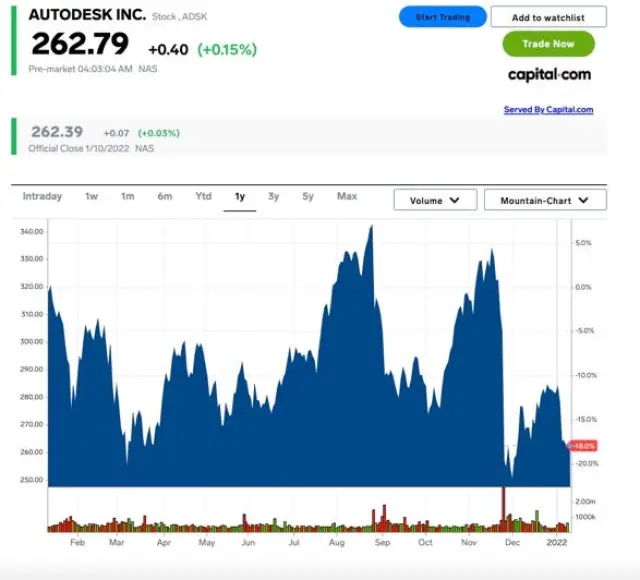640x580 pixels.
Task: Click the capital.com logo
Action: [x=548, y=74]
